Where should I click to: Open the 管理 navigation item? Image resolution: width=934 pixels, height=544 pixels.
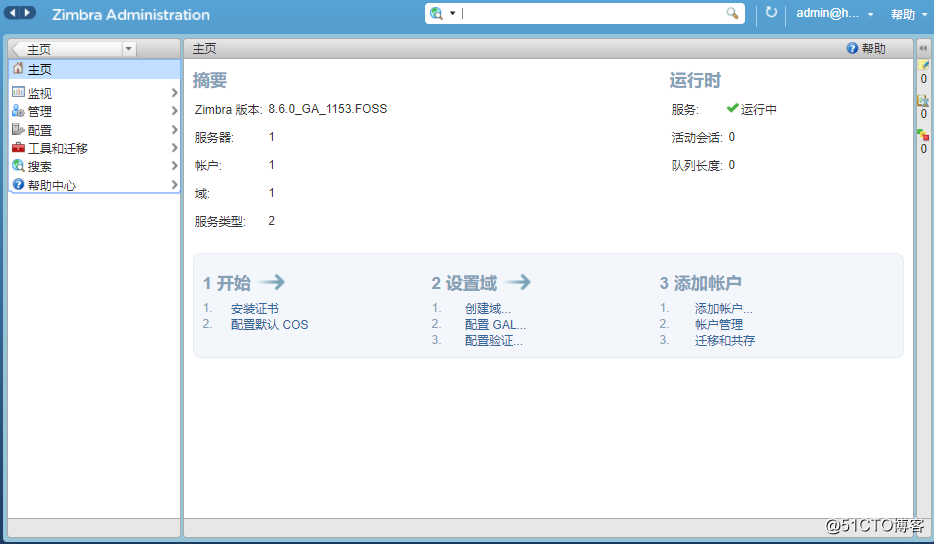(x=94, y=111)
